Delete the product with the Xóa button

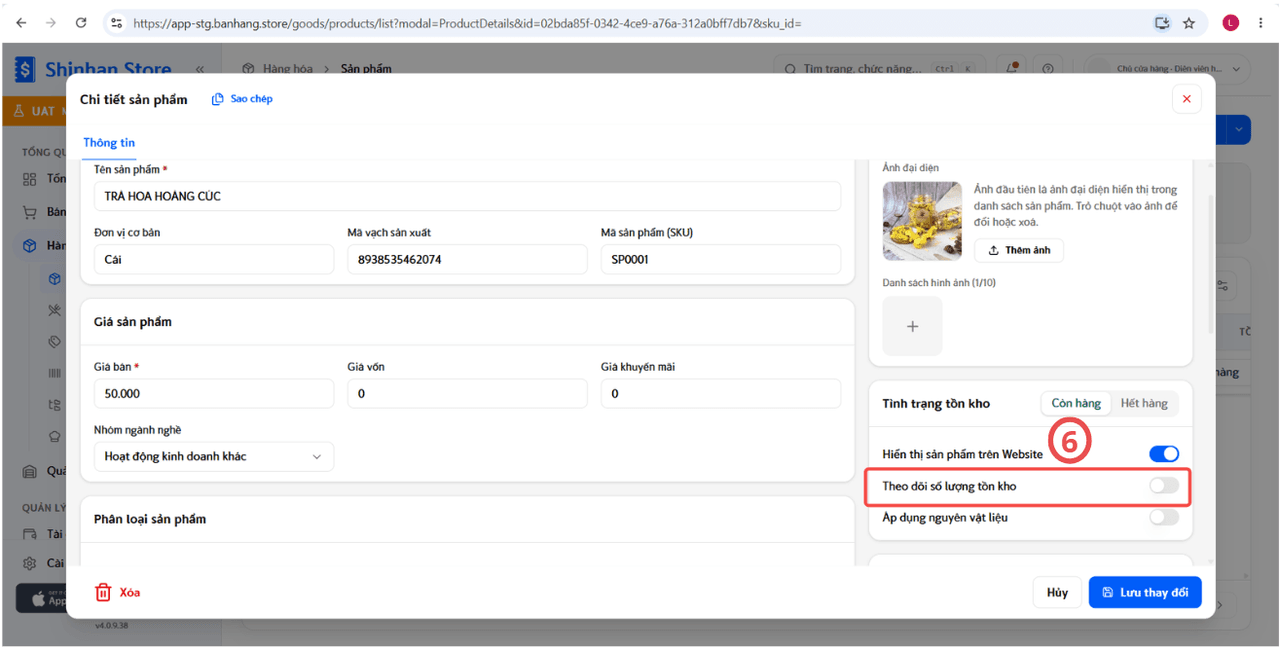click(x=117, y=592)
